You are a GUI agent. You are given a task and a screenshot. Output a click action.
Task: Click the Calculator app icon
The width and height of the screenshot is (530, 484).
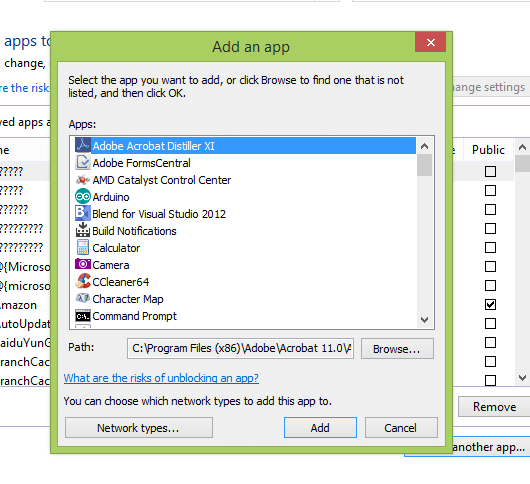tap(83, 248)
